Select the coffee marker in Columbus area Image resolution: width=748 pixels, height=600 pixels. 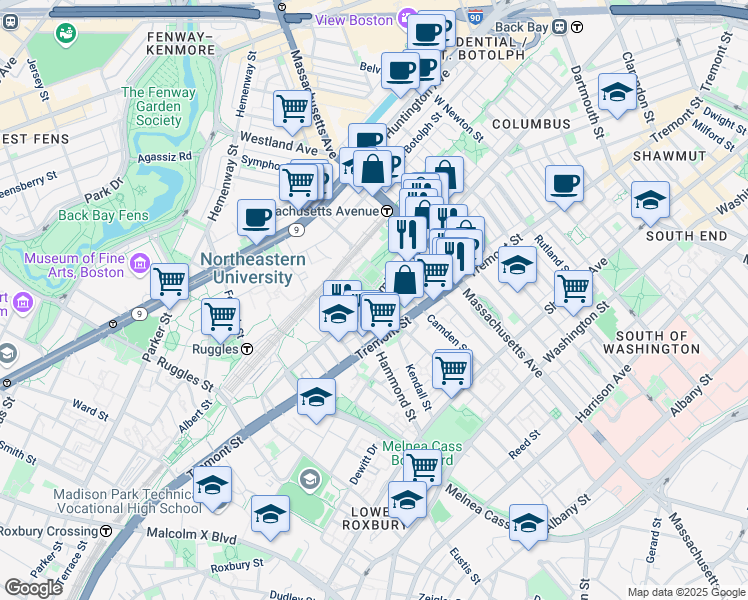564,184
